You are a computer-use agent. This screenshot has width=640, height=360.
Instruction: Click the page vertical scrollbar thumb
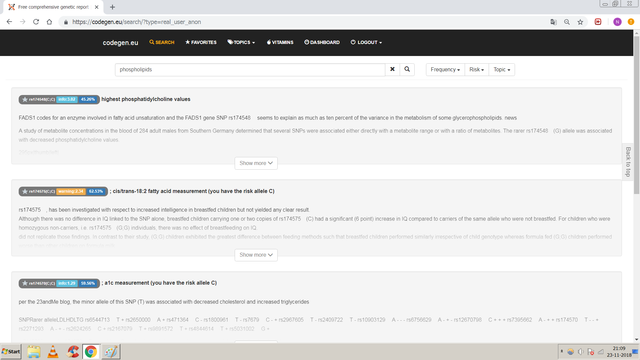coord(636,114)
